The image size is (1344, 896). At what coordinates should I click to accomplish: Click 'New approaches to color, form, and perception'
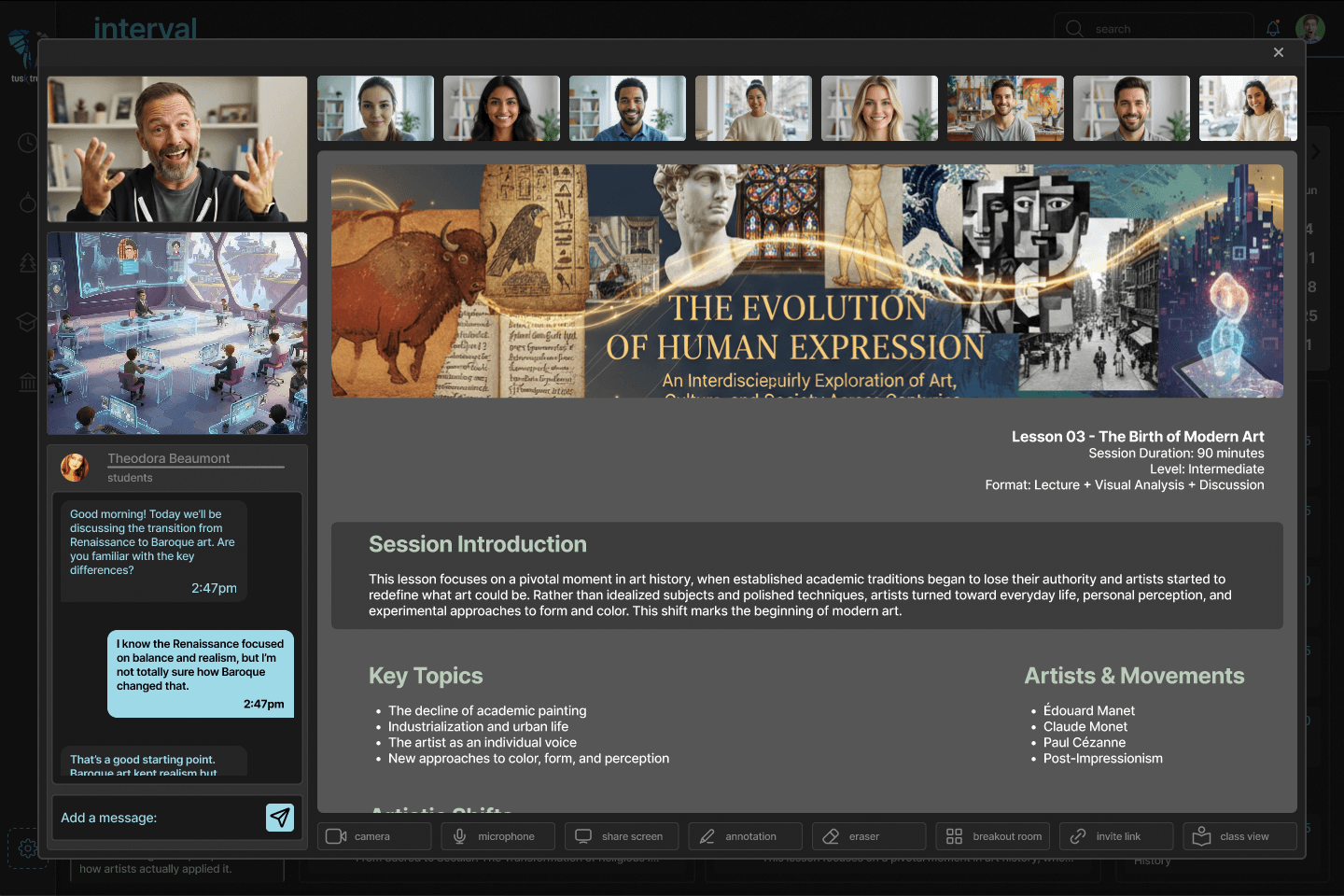coord(528,758)
